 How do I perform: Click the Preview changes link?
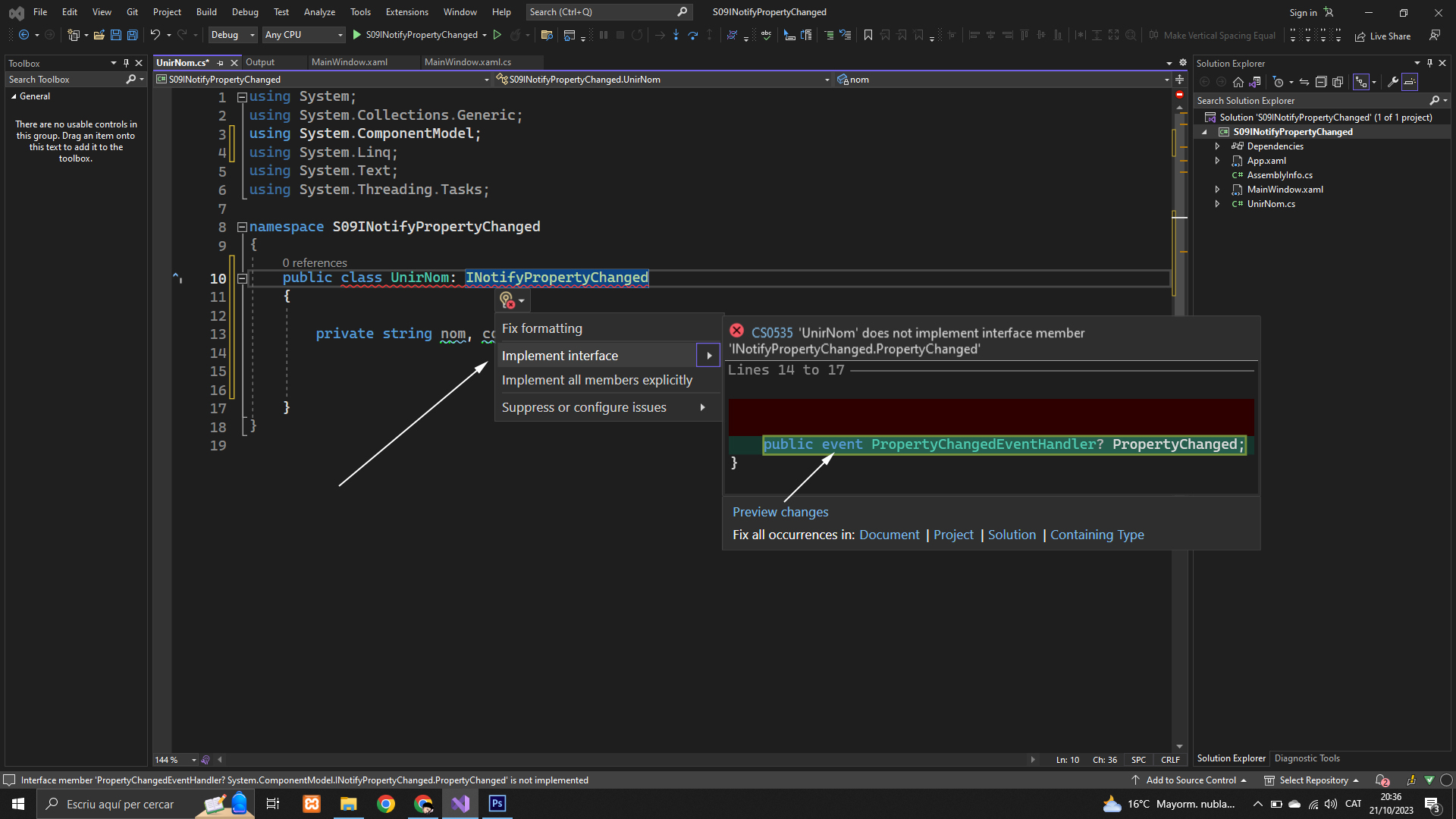coord(780,512)
